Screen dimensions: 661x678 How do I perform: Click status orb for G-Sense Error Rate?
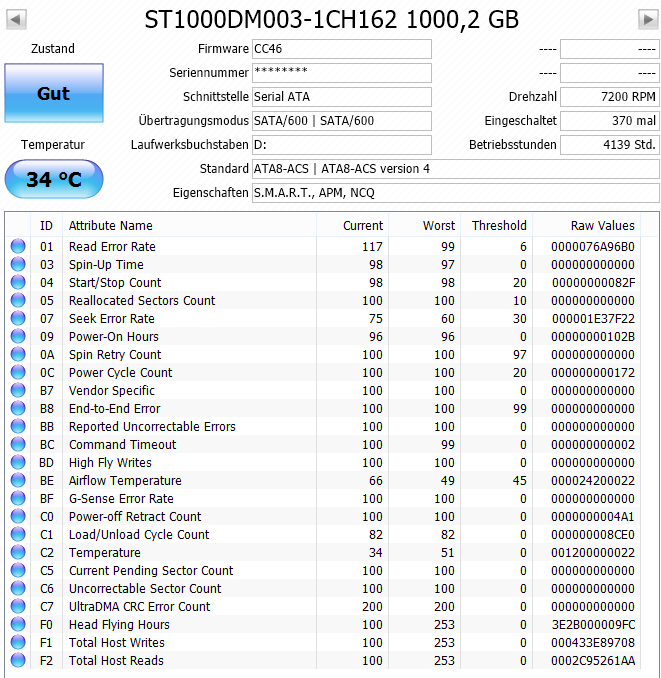click(18, 499)
